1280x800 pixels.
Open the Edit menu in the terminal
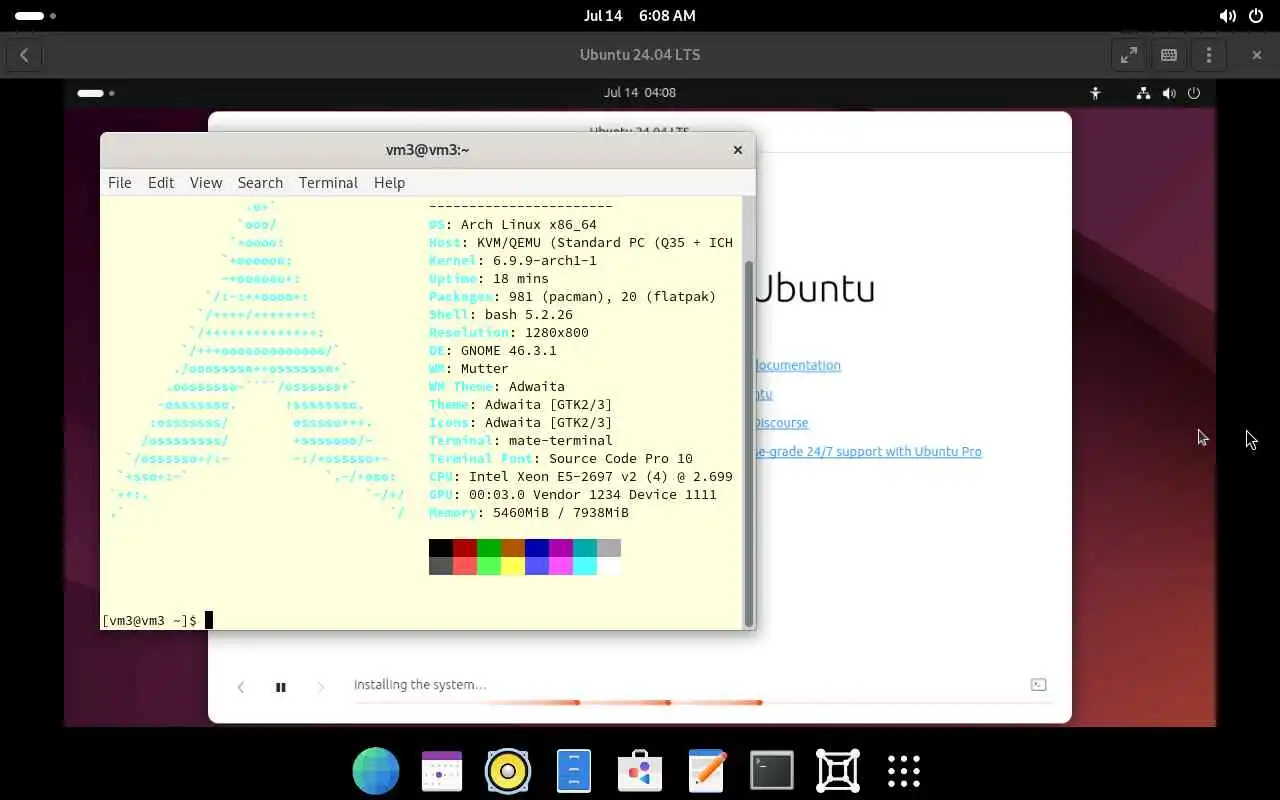pyautogui.click(x=161, y=183)
